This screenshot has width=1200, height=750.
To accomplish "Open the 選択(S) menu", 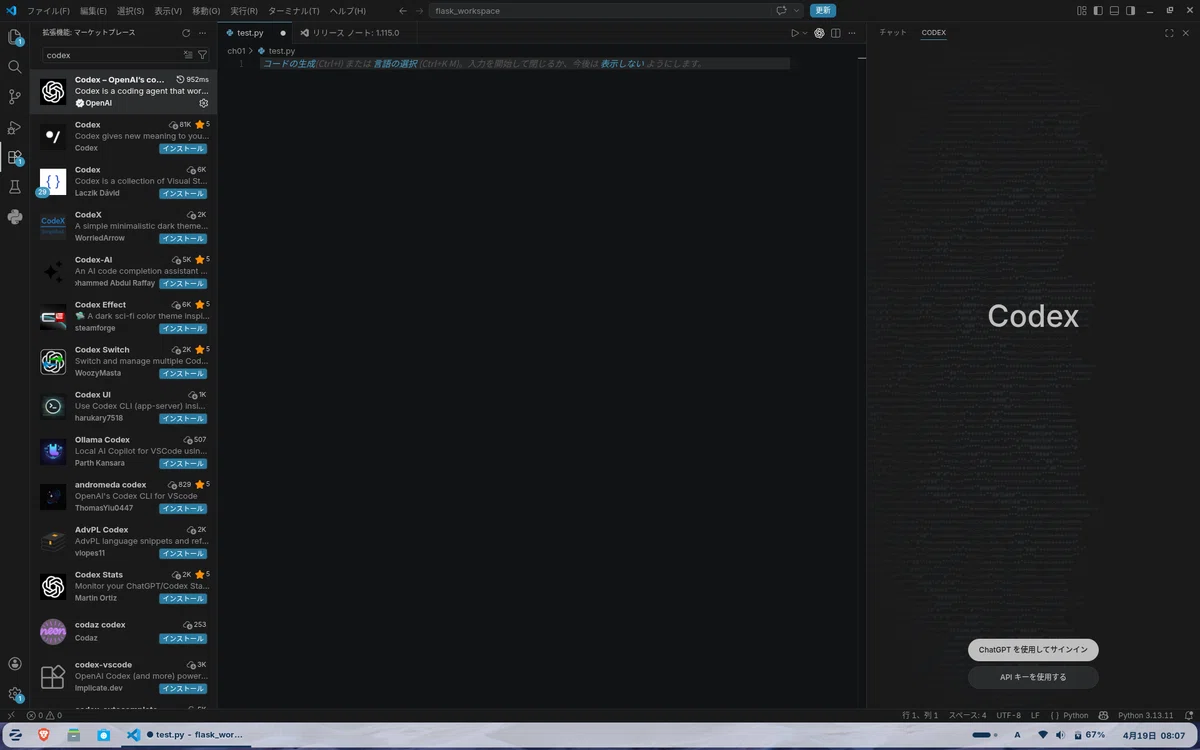I will (130, 10).
